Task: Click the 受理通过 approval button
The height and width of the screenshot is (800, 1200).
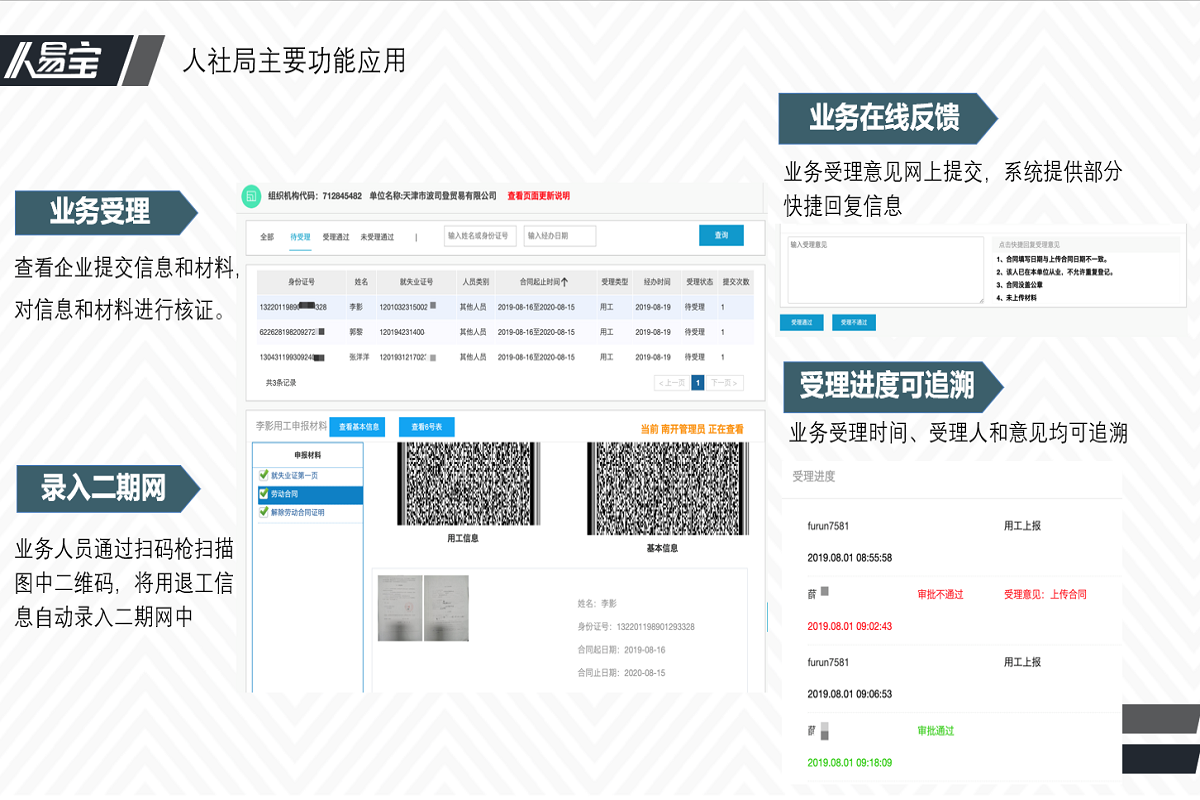Action: 804,321
